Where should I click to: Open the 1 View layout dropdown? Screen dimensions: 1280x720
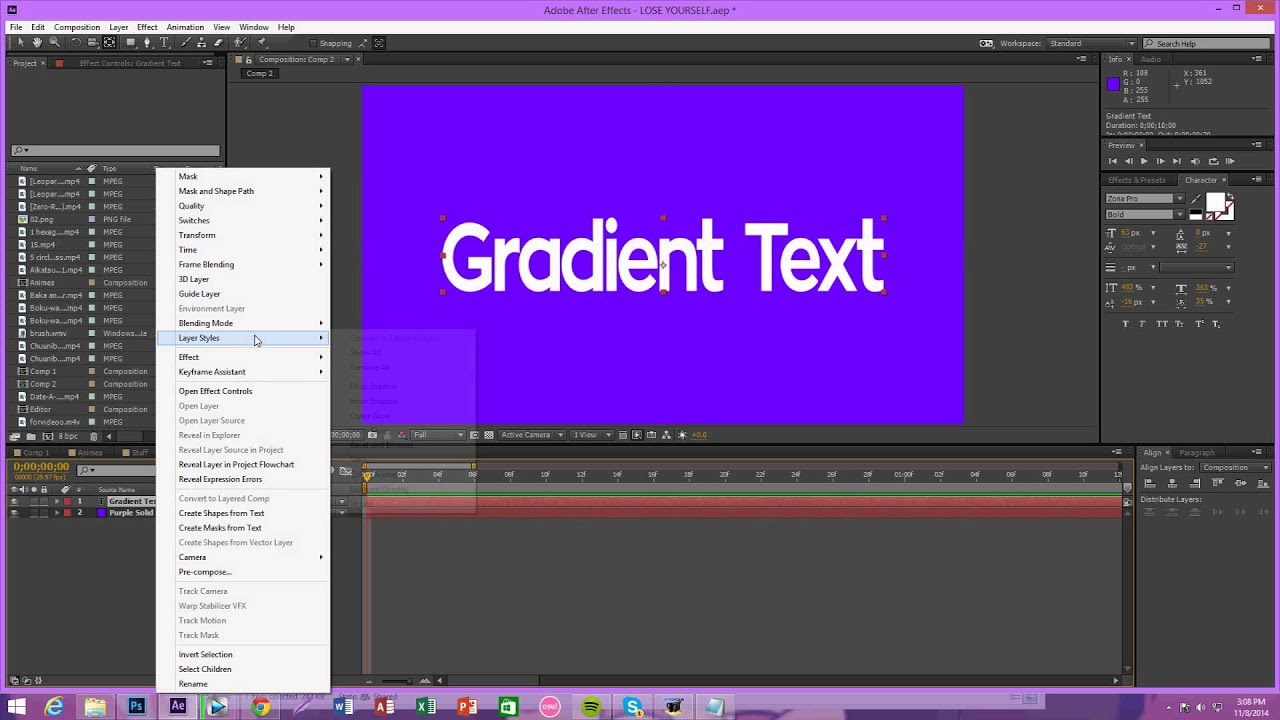pyautogui.click(x=591, y=435)
